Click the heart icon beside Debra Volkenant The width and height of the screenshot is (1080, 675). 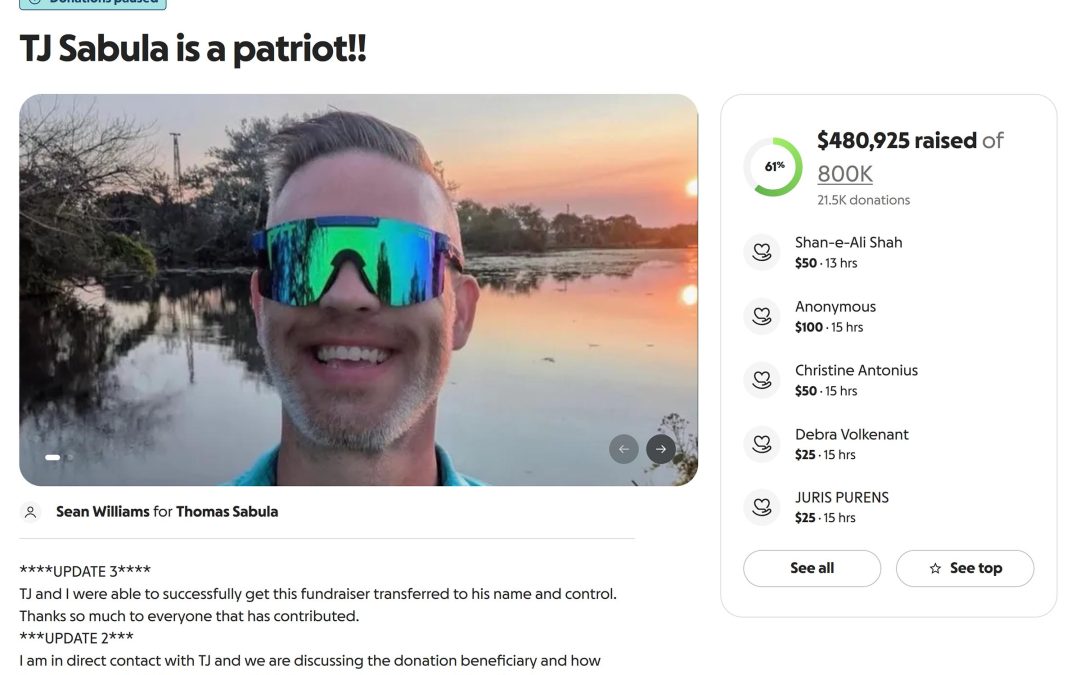pos(762,443)
